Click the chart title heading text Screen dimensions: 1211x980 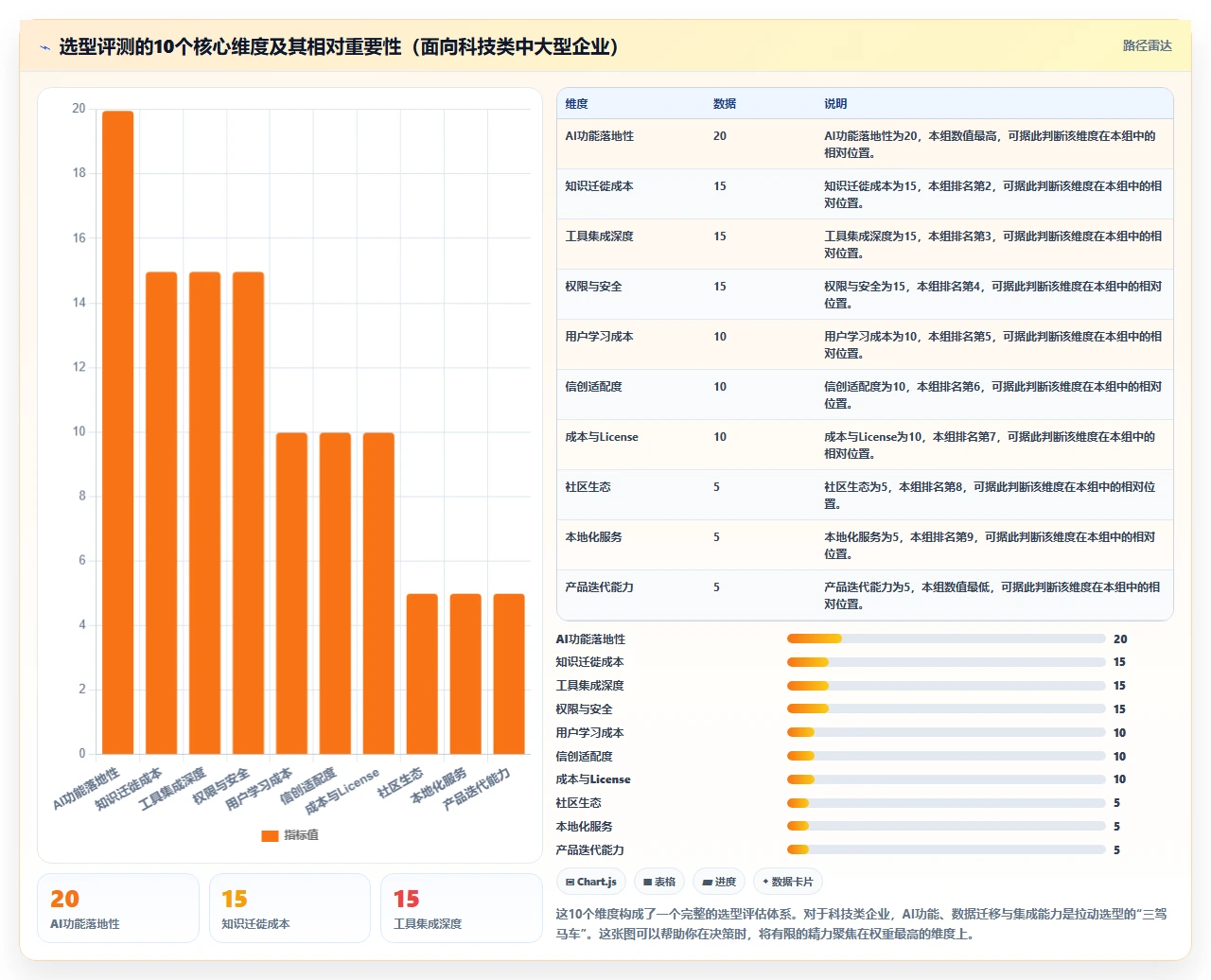coord(339,47)
